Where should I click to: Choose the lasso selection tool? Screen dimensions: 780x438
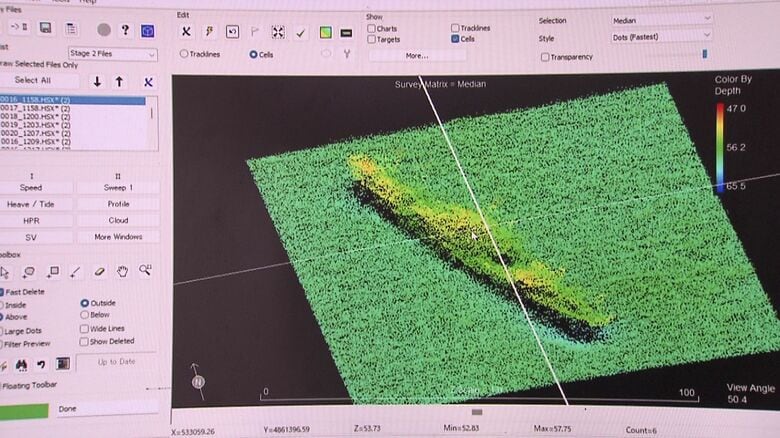30,271
